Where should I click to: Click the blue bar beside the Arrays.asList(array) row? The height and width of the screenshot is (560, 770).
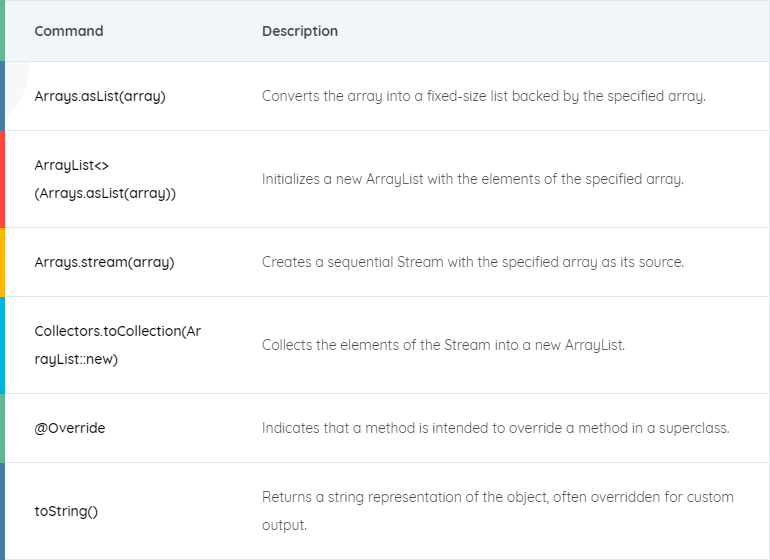pyautogui.click(x=2, y=97)
